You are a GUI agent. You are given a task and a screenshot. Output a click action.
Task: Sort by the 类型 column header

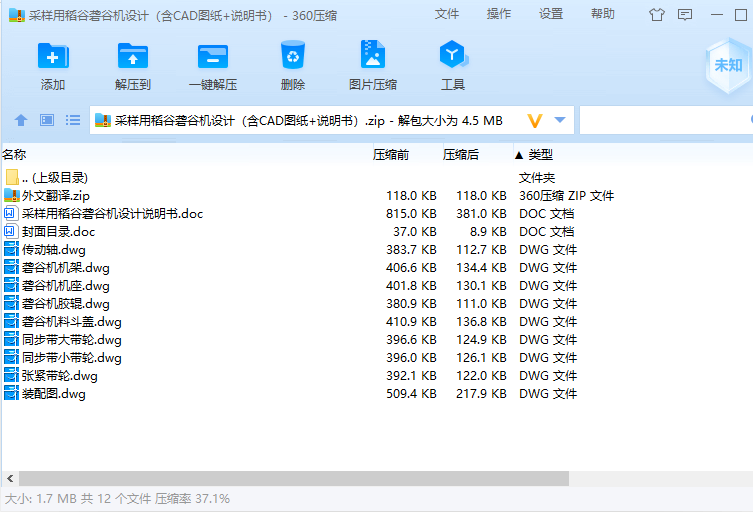click(x=541, y=155)
